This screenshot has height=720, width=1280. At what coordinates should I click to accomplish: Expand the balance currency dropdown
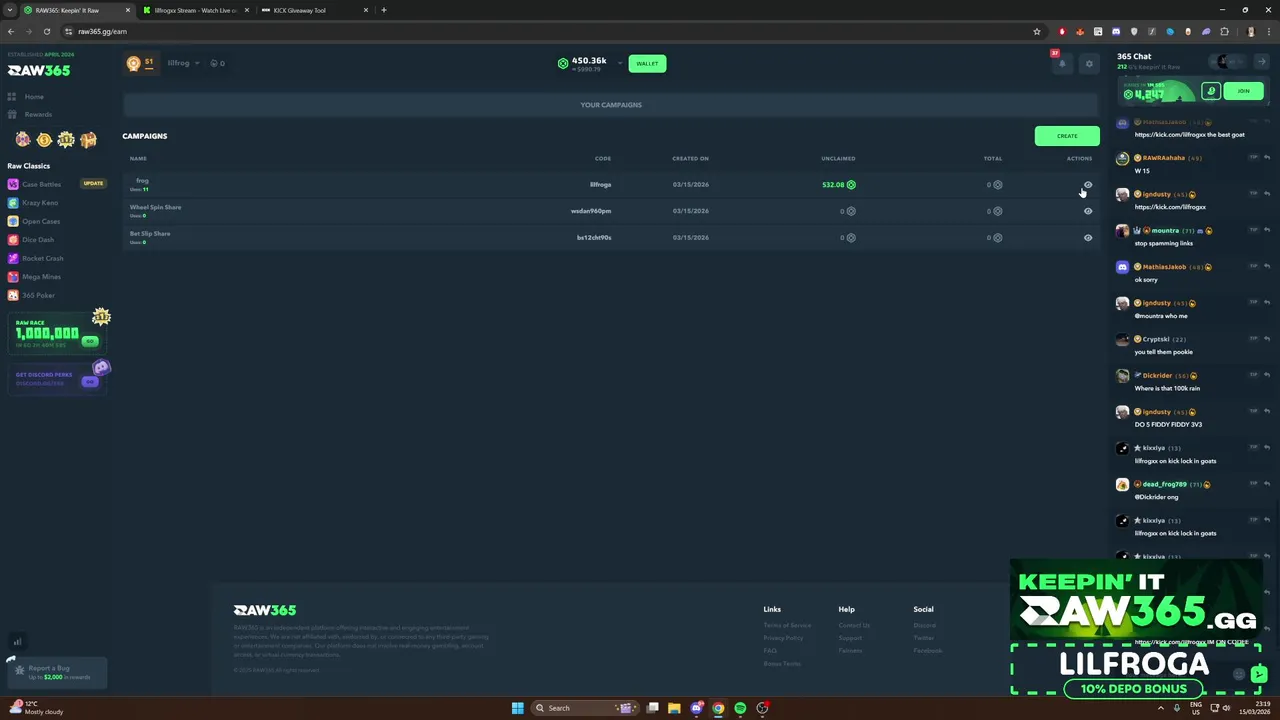[x=620, y=63]
